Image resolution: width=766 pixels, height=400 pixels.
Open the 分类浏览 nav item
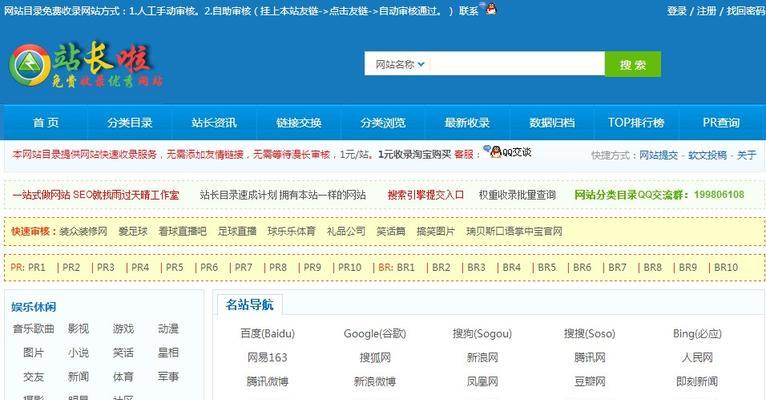click(x=383, y=123)
